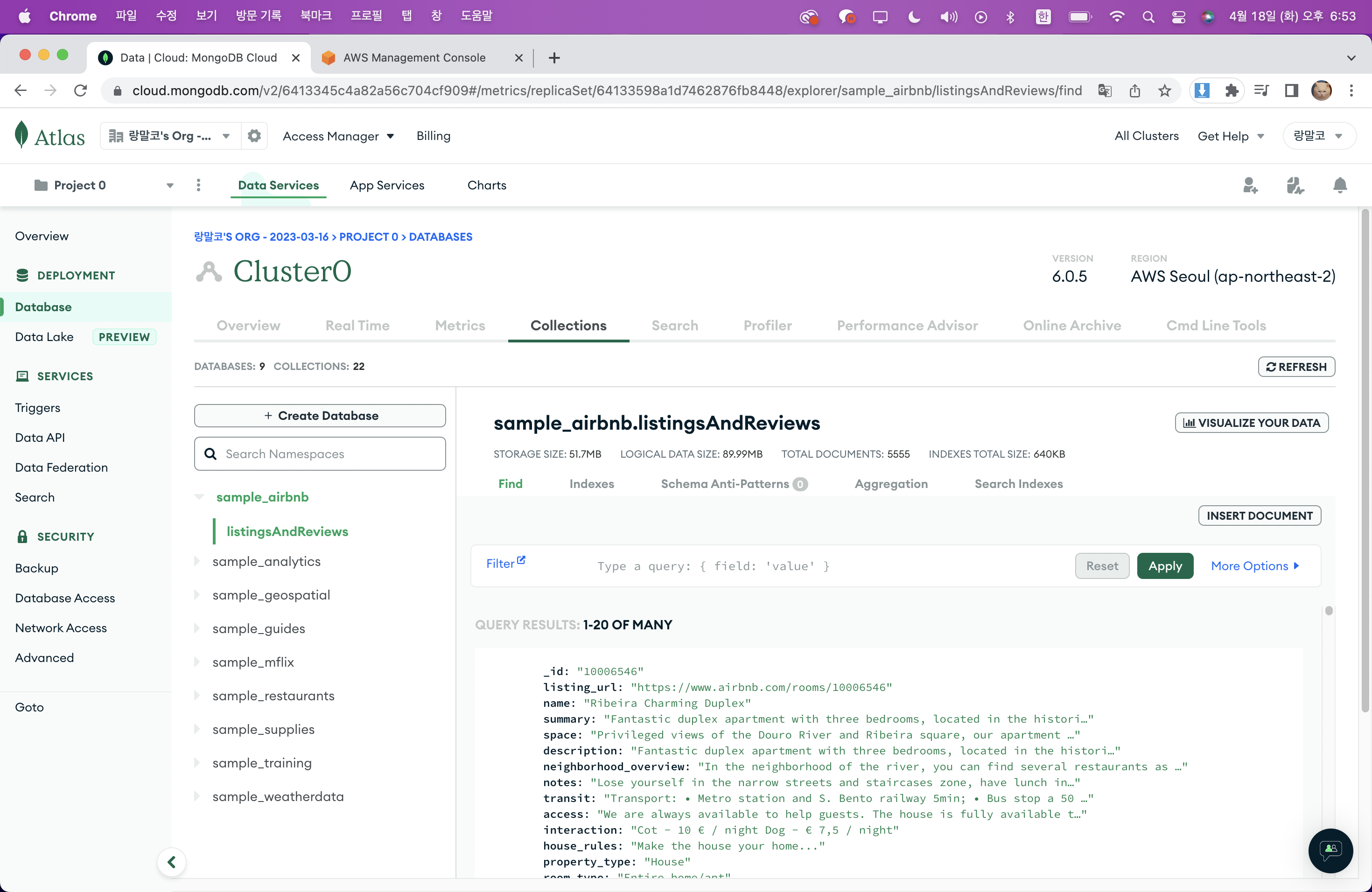Open Chrome profile avatar
The image size is (1372, 892).
(x=1321, y=91)
